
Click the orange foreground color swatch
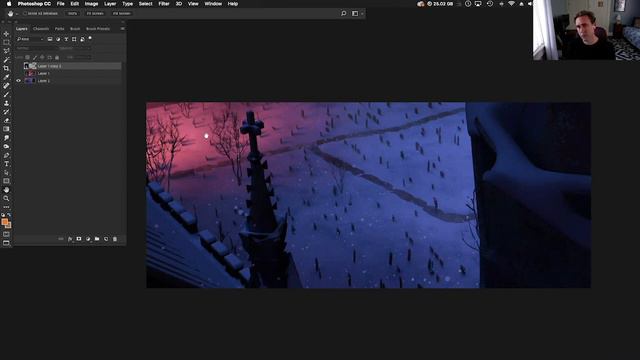[4, 222]
